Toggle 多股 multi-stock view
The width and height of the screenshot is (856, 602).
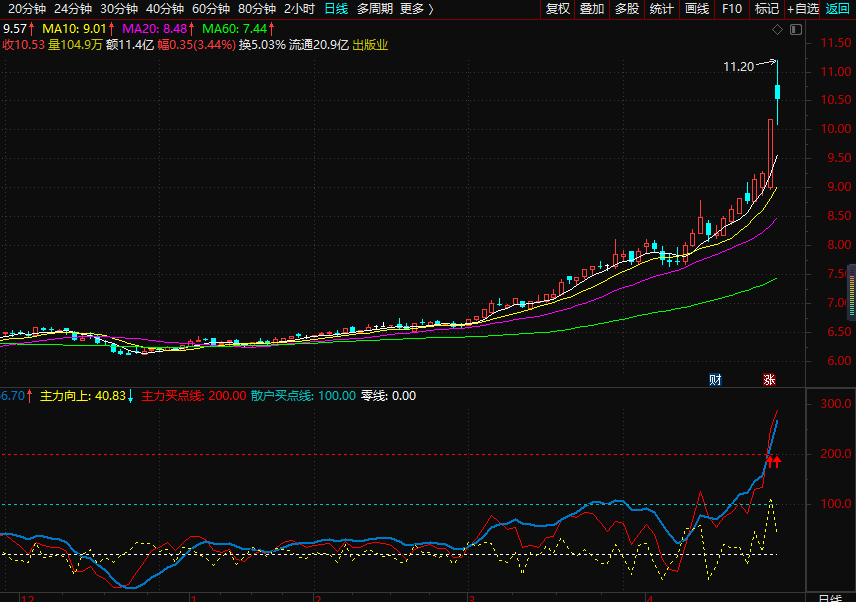click(627, 9)
